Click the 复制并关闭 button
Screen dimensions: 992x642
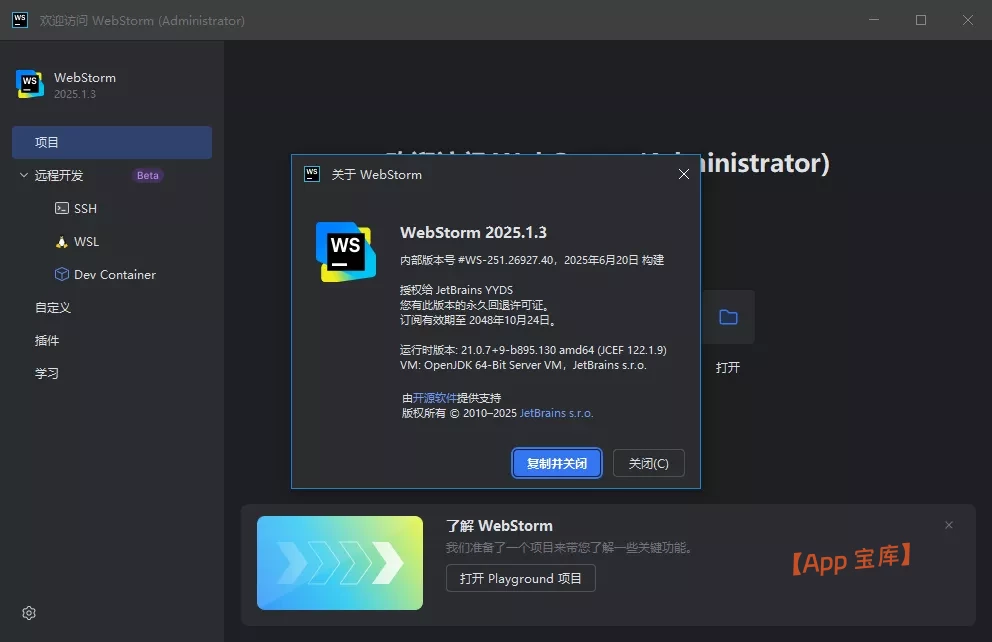click(556, 463)
